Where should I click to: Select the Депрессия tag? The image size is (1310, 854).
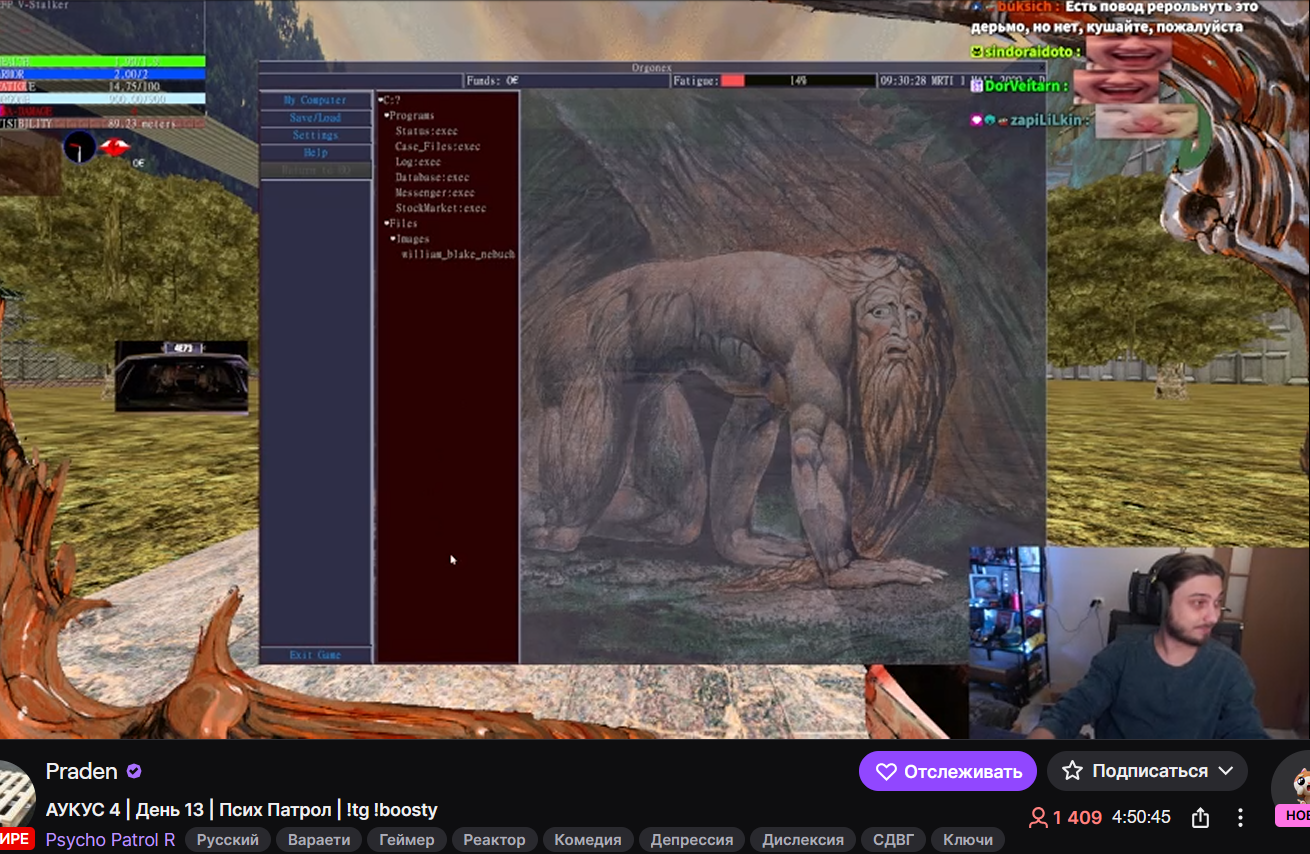point(692,840)
